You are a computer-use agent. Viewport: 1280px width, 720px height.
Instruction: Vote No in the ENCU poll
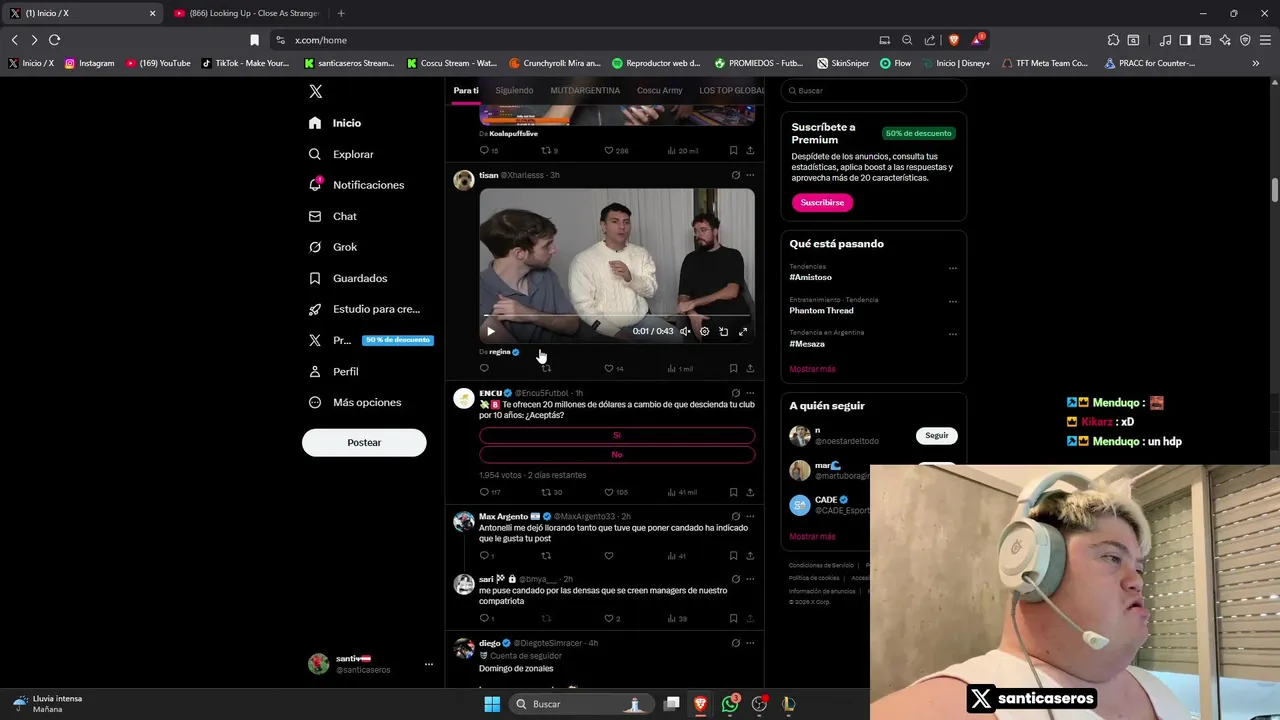(617, 455)
